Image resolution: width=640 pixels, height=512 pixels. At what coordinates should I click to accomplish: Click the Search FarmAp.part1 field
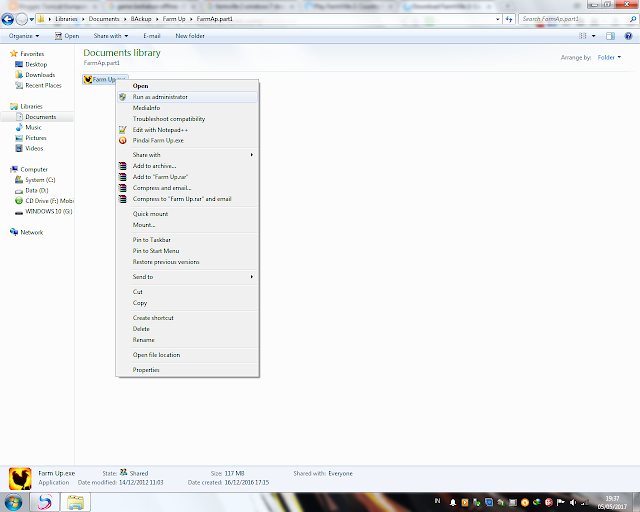[x=573, y=19]
